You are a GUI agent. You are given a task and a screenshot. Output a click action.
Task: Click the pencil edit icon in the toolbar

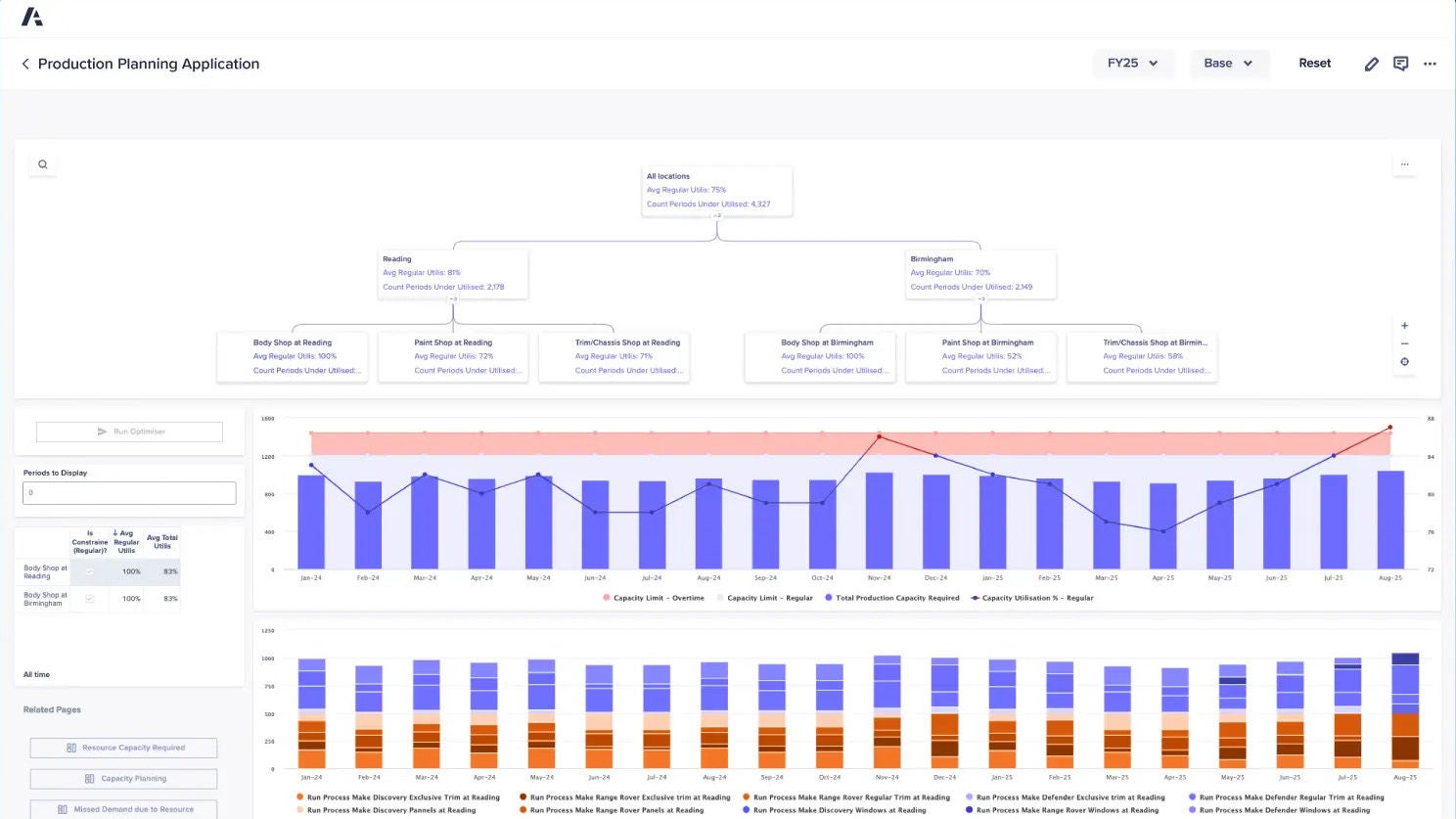coord(1371,63)
